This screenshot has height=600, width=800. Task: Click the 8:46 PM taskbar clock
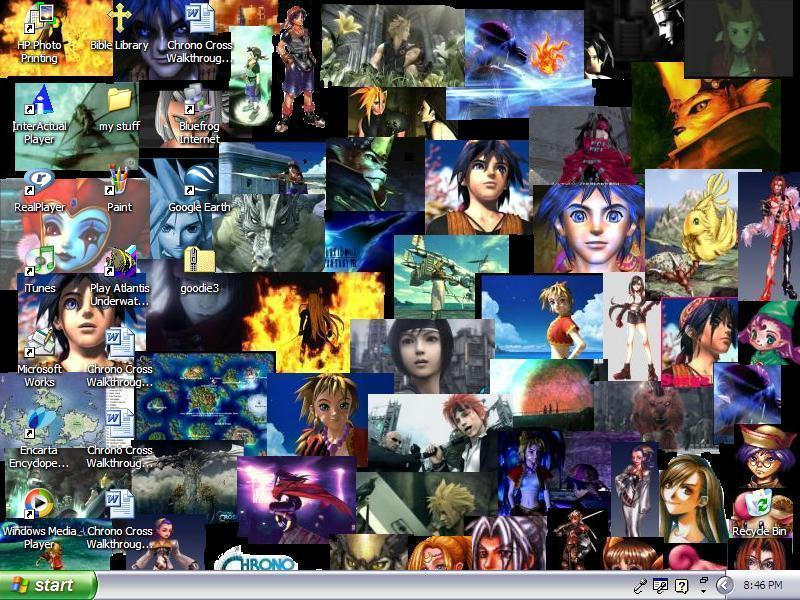[x=763, y=585]
